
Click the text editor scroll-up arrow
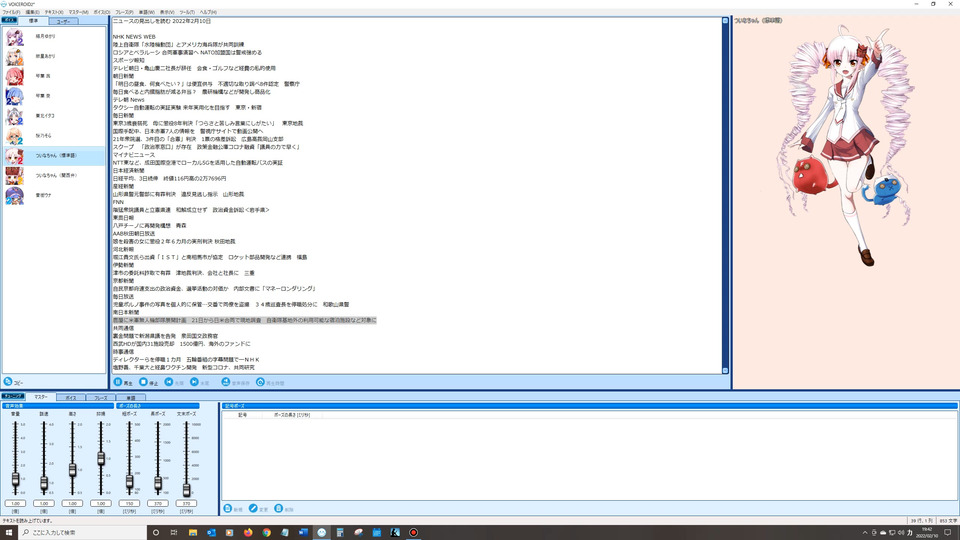[726, 21]
